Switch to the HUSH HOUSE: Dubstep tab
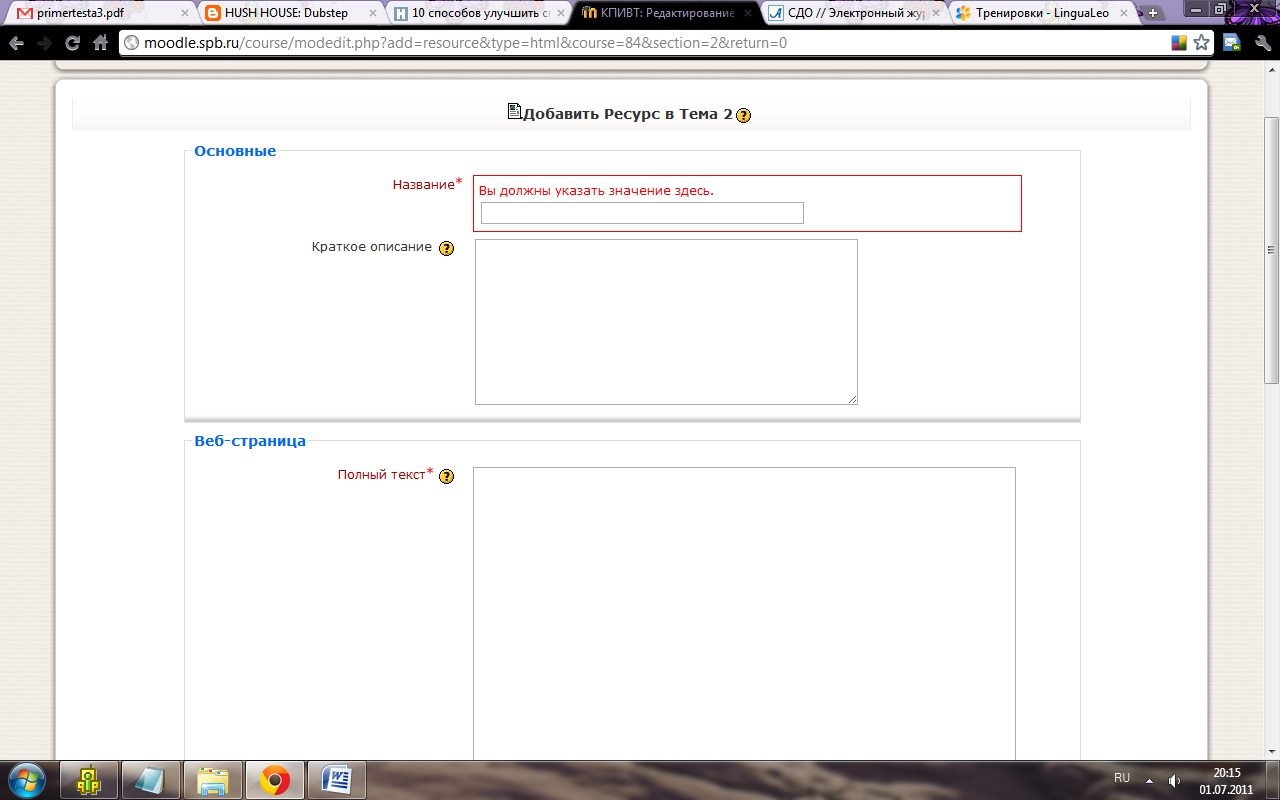1280x800 pixels. click(x=290, y=14)
